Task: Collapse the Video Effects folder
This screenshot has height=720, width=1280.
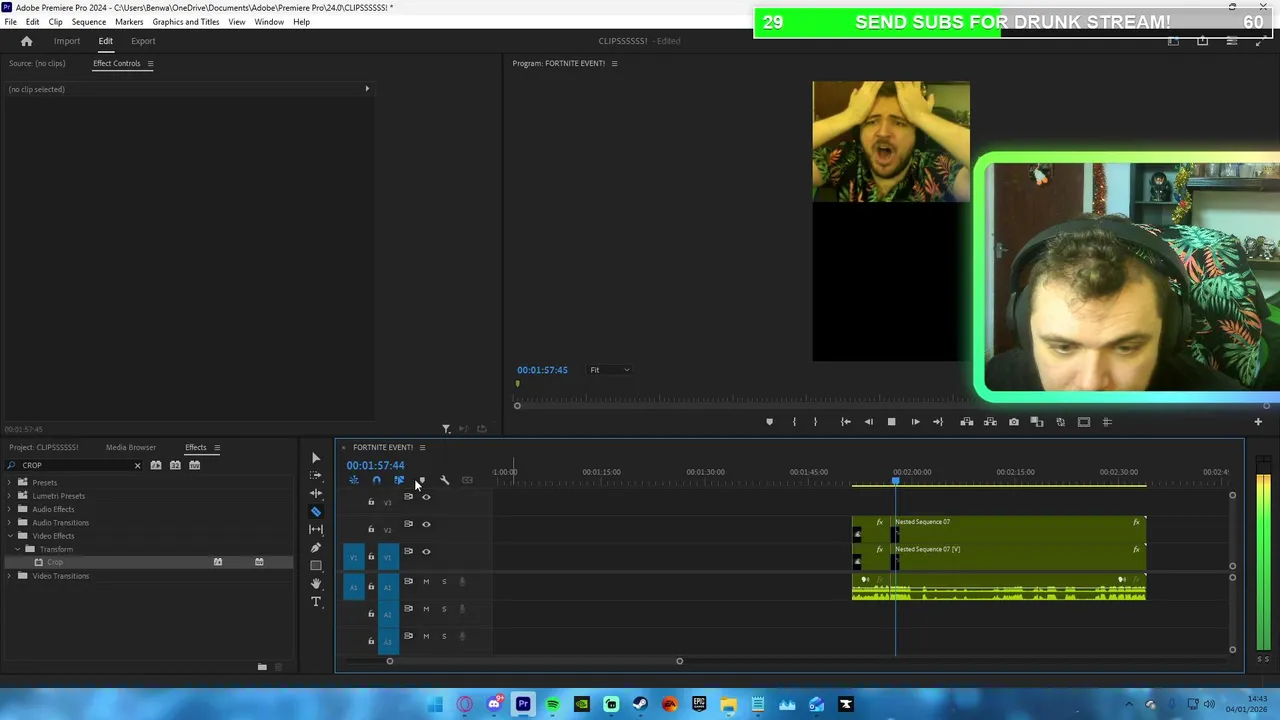Action: tap(10, 536)
